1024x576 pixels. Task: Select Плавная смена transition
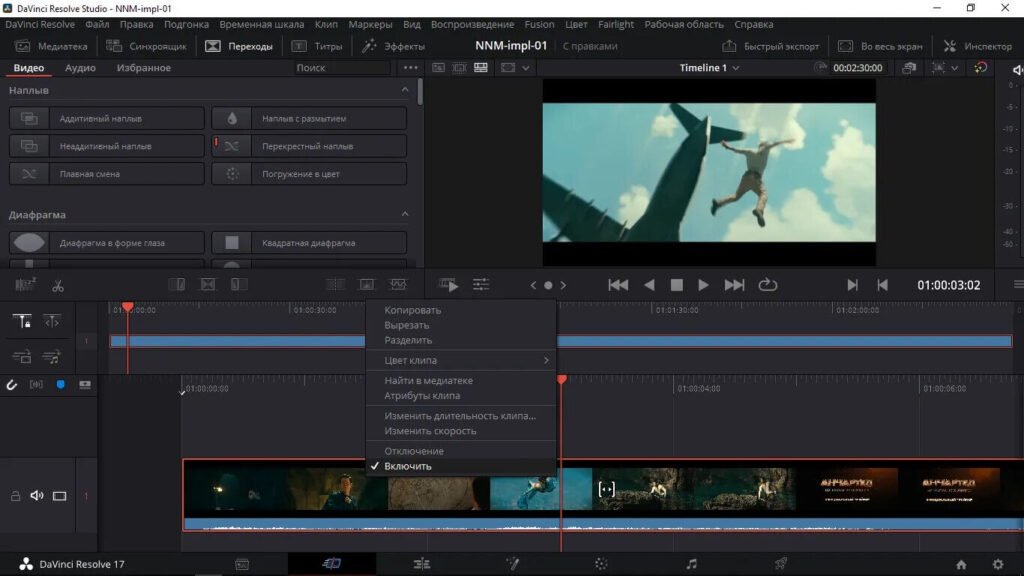pyautogui.click(x=106, y=174)
